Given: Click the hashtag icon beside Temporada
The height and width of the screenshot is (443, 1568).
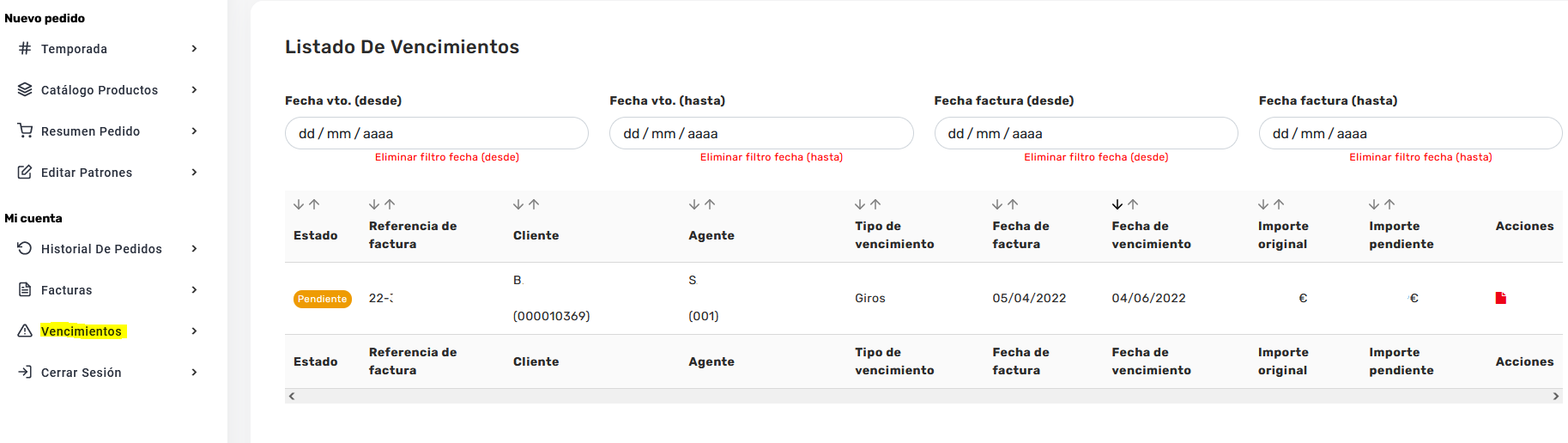Looking at the screenshot, I should [25, 49].
